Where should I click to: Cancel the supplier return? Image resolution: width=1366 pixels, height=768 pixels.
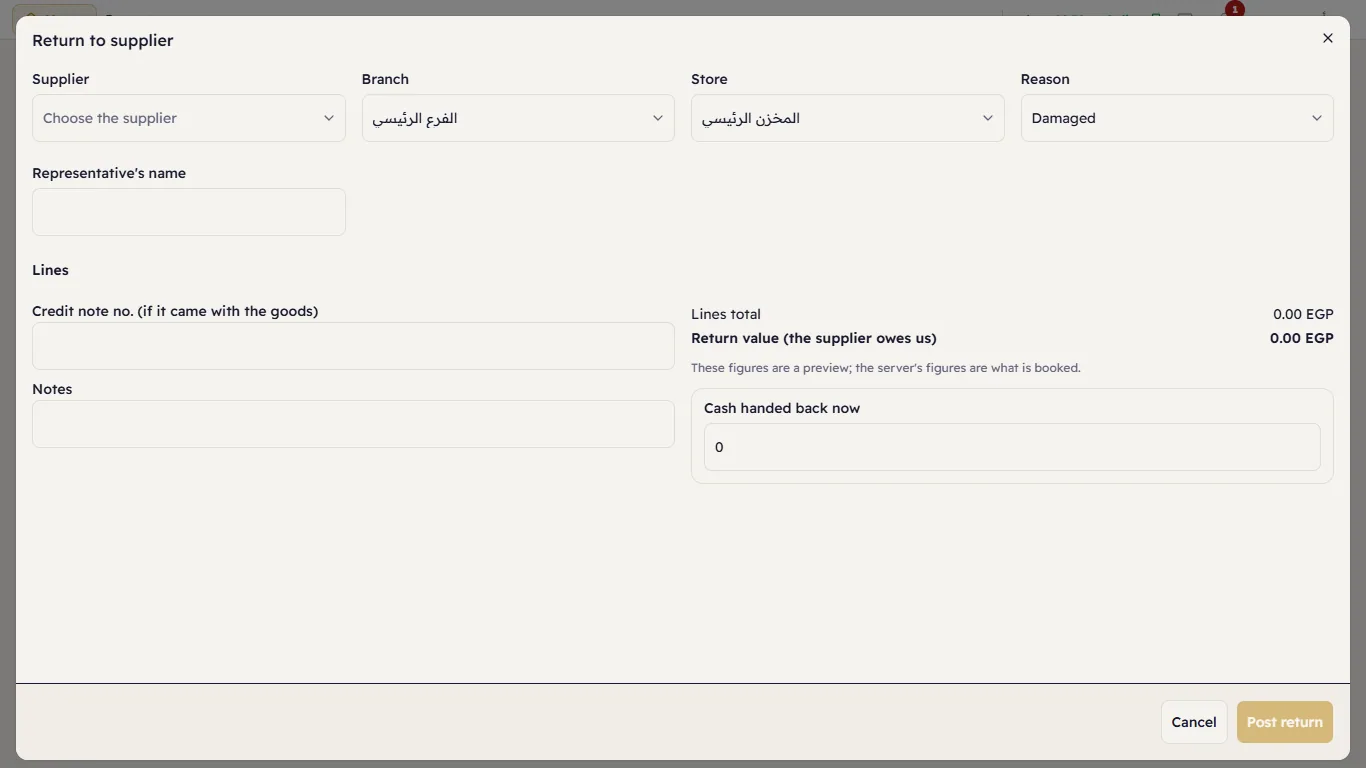(x=1194, y=722)
